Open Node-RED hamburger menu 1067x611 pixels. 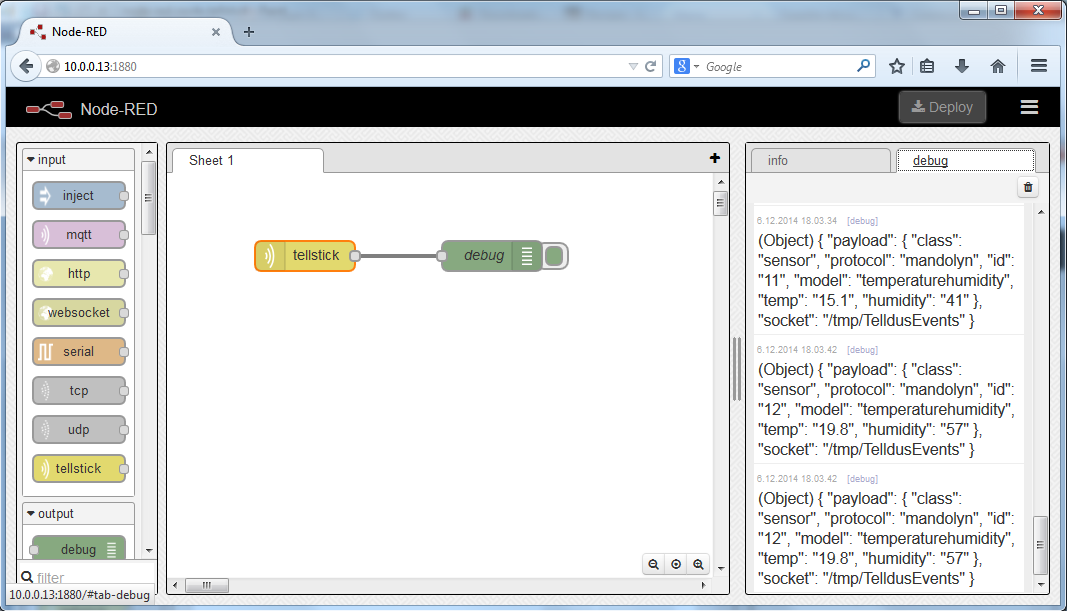(x=1029, y=108)
